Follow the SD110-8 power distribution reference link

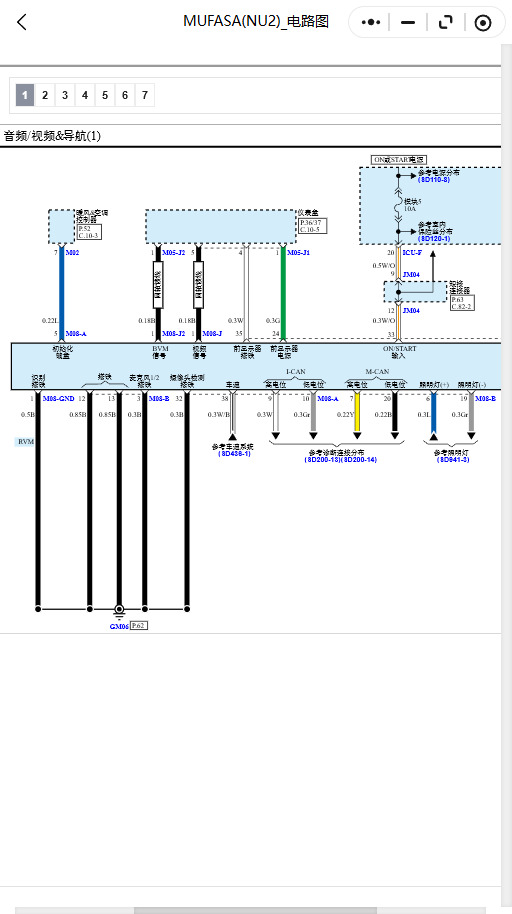coord(433,180)
